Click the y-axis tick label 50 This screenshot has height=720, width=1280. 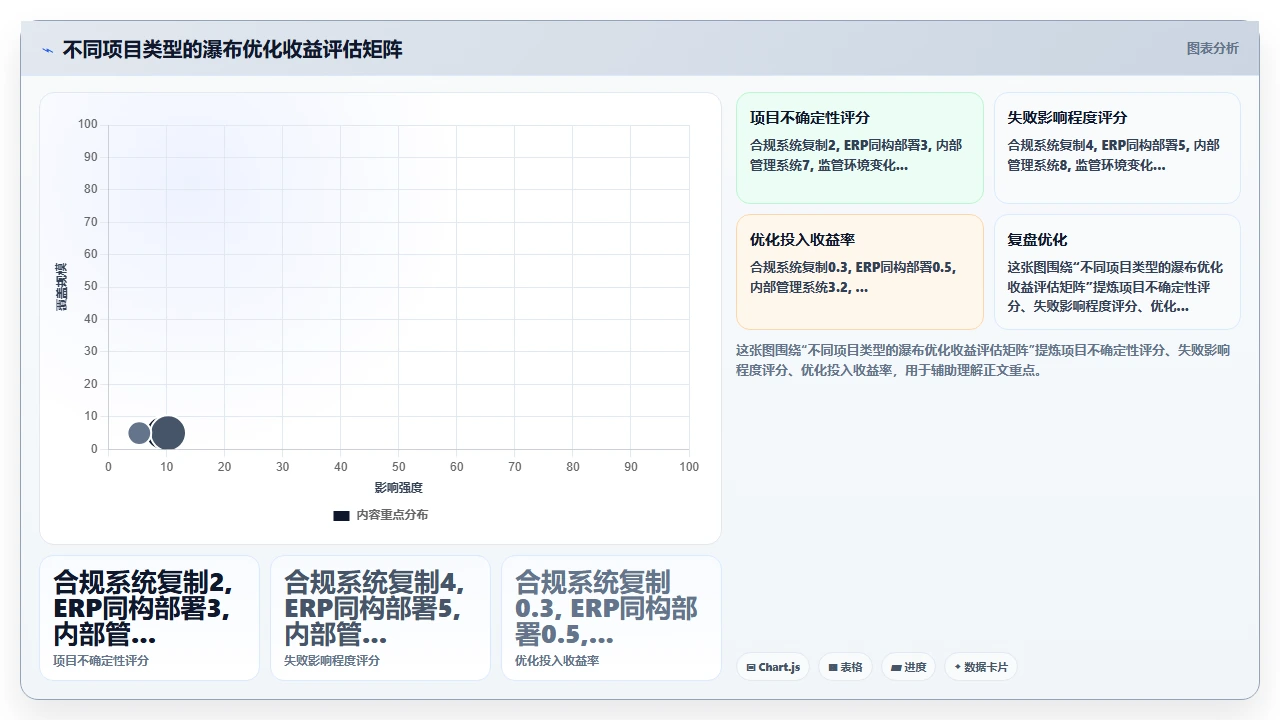click(91, 286)
